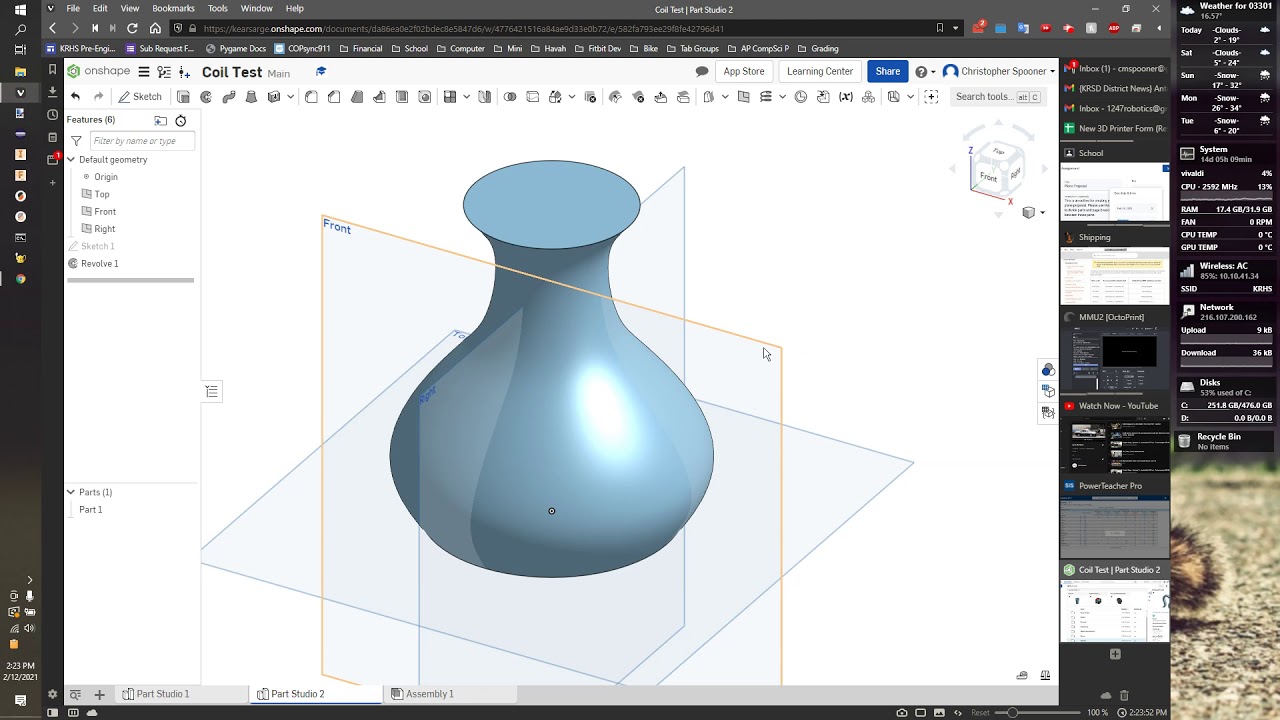Open insert new tab plus icon
This screenshot has width=1280, height=720.
click(x=99, y=694)
